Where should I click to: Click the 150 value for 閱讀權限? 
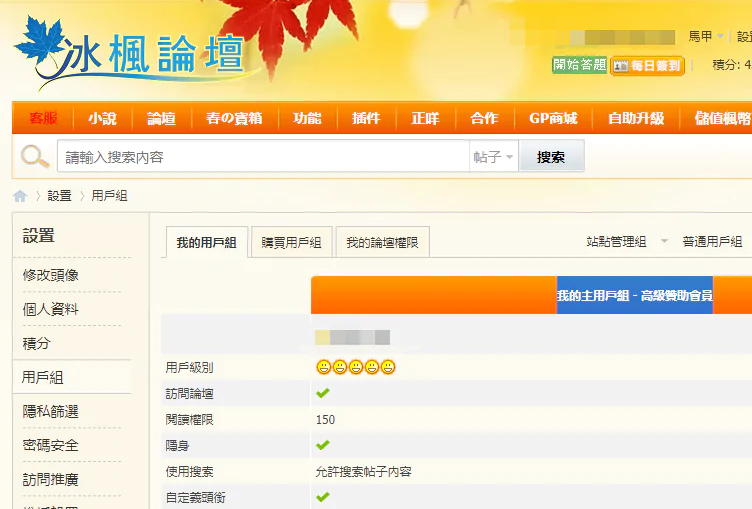click(x=325, y=420)
